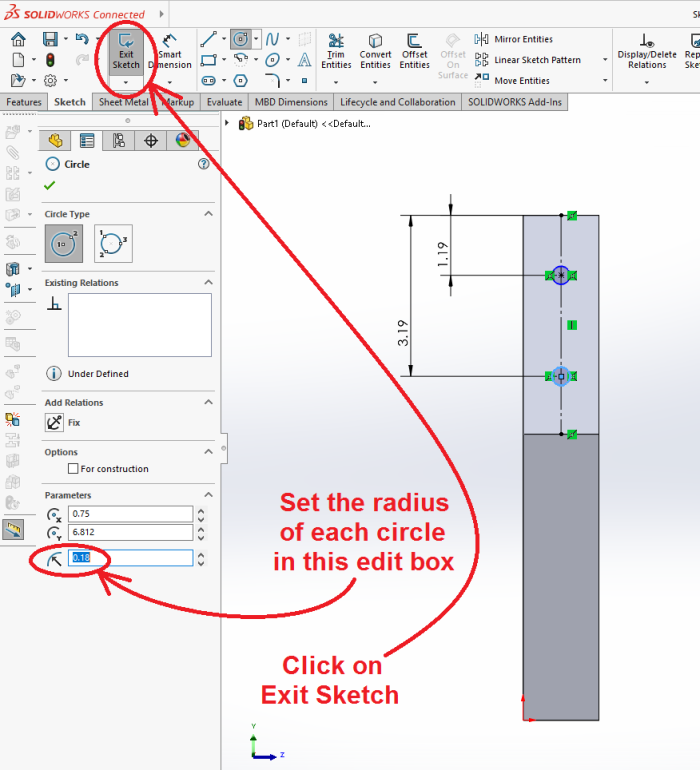Click the green checkmark to accept circle
Viewport: 700px width, 770px height.
coord(50,186)
